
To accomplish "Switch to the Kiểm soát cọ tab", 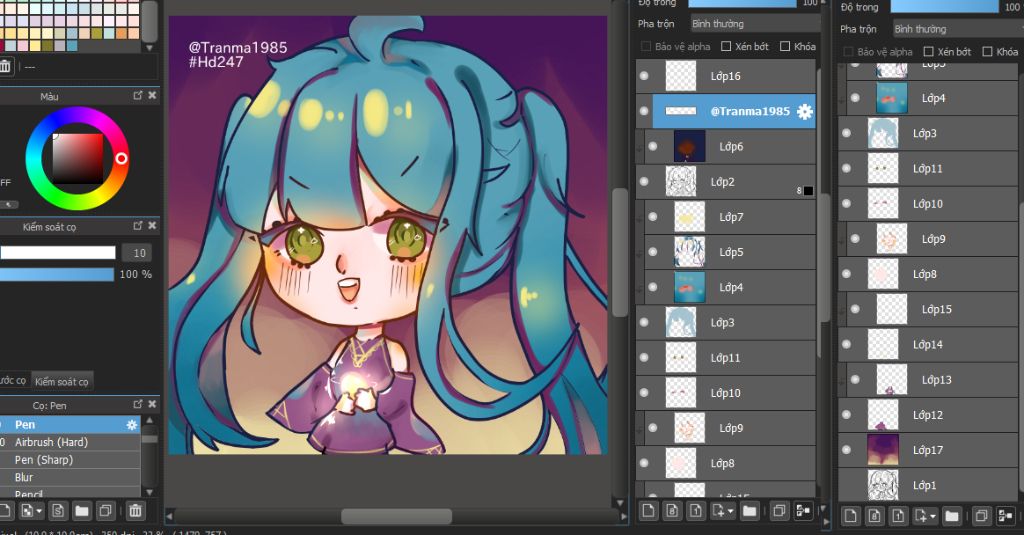I will point(61,381).
